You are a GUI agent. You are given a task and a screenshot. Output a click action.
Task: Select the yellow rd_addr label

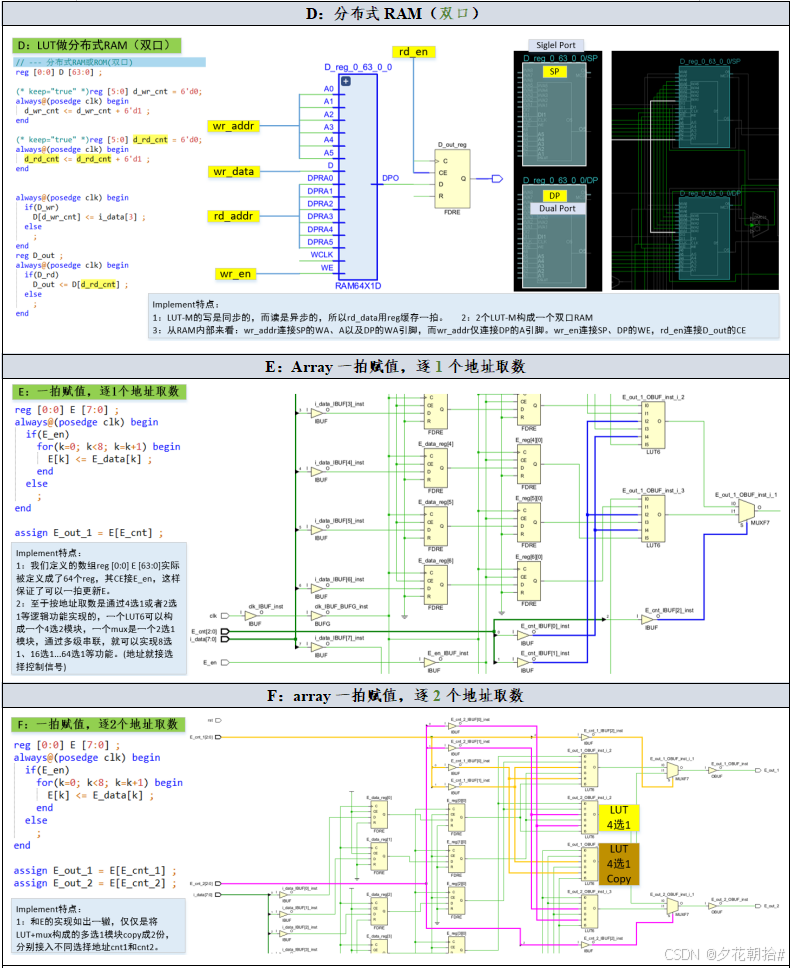233,216
